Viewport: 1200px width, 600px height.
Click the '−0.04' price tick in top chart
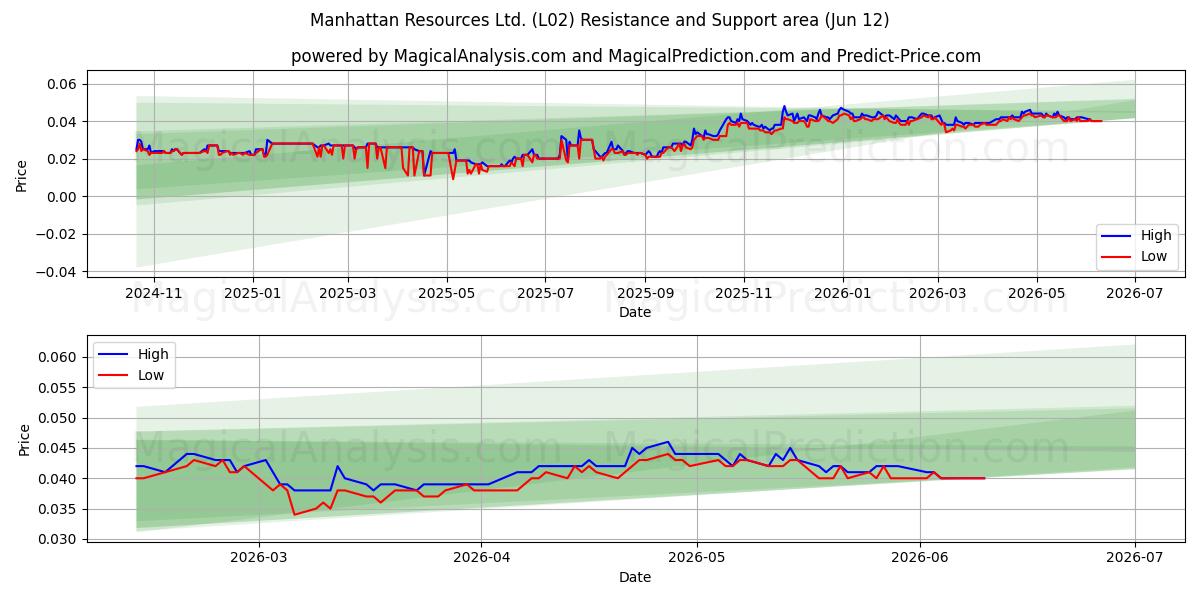[58, 272]
